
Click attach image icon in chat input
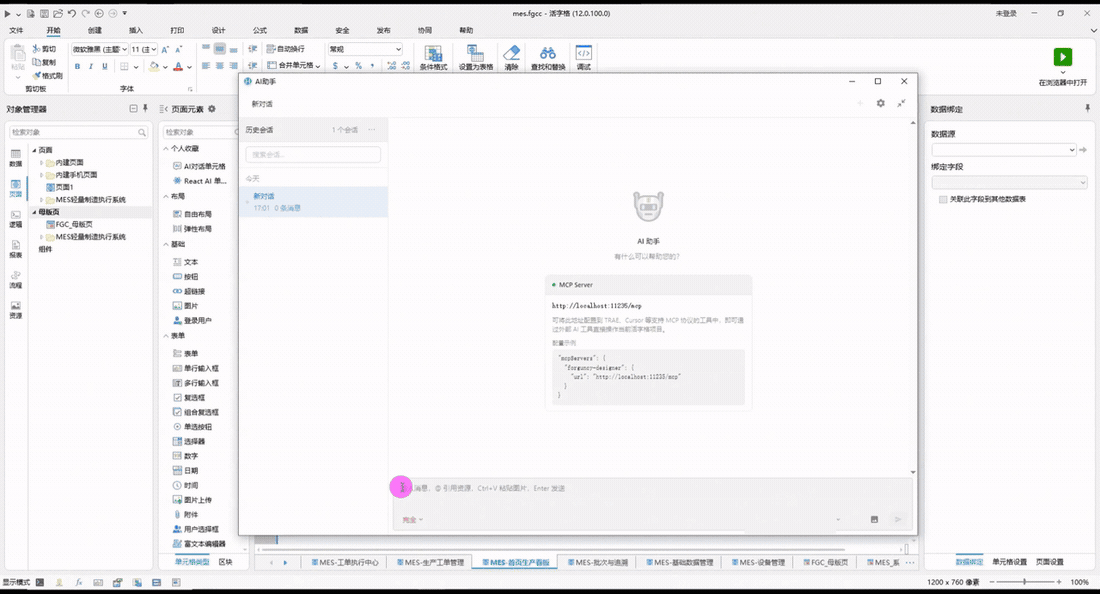[874, 520]
